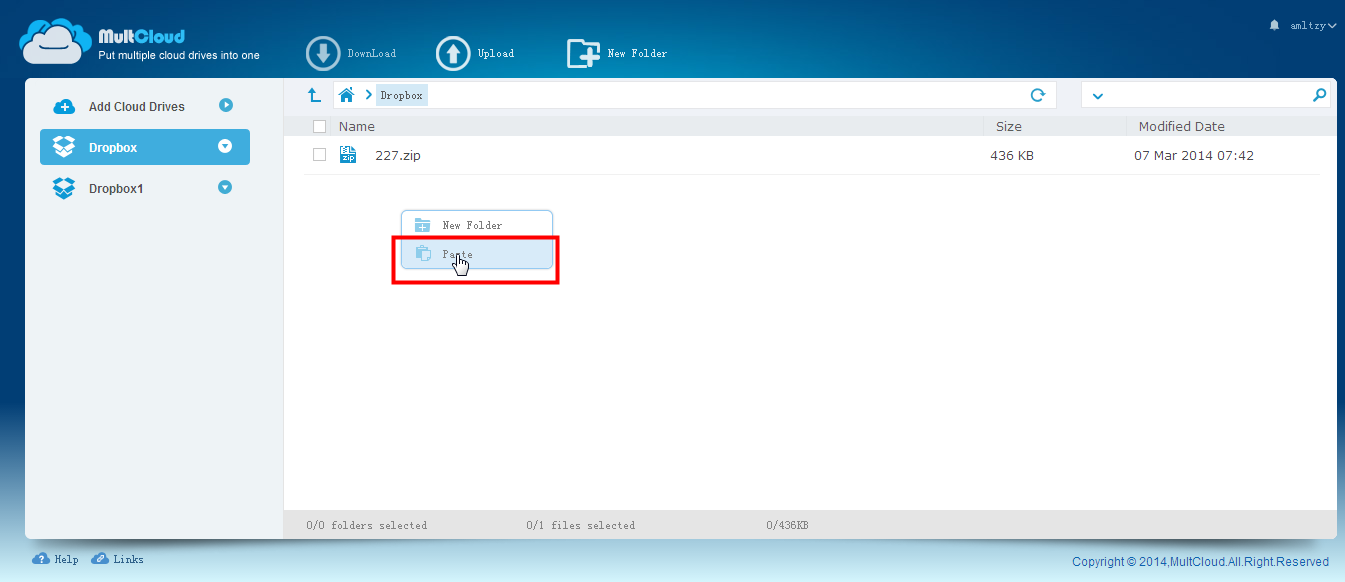Click Add Cloud Drives label
Image resolution: width=1345 pixels, height=582 pixels.
[x=137, y=107]
